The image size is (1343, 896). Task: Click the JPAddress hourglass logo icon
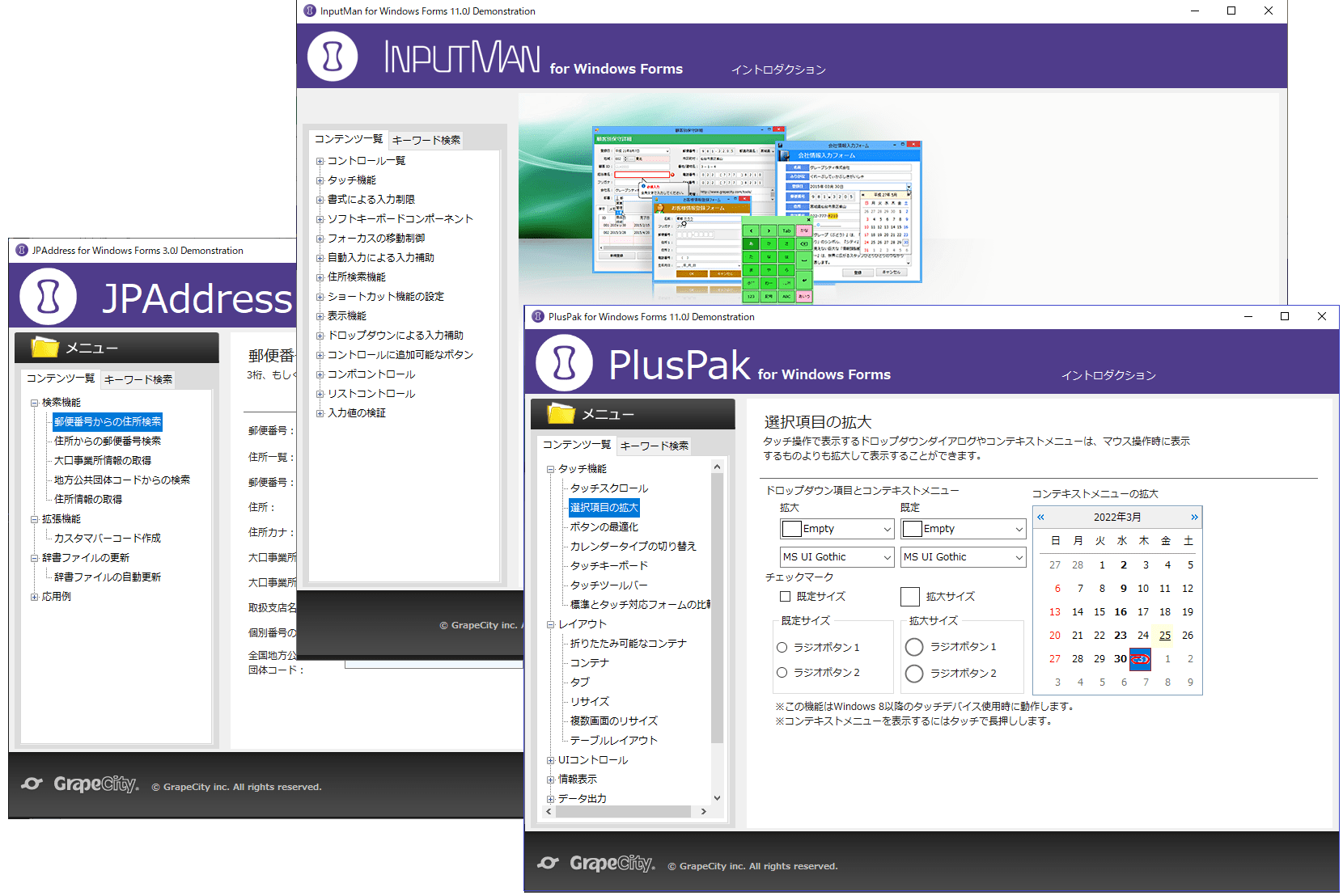click(46, 296)
